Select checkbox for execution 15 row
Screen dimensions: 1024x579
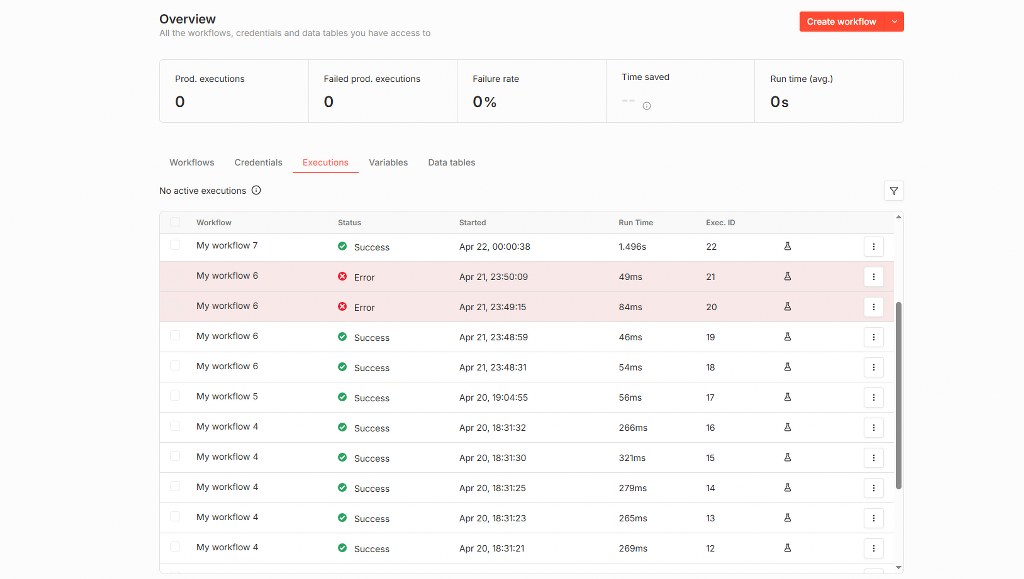point(175,456)
